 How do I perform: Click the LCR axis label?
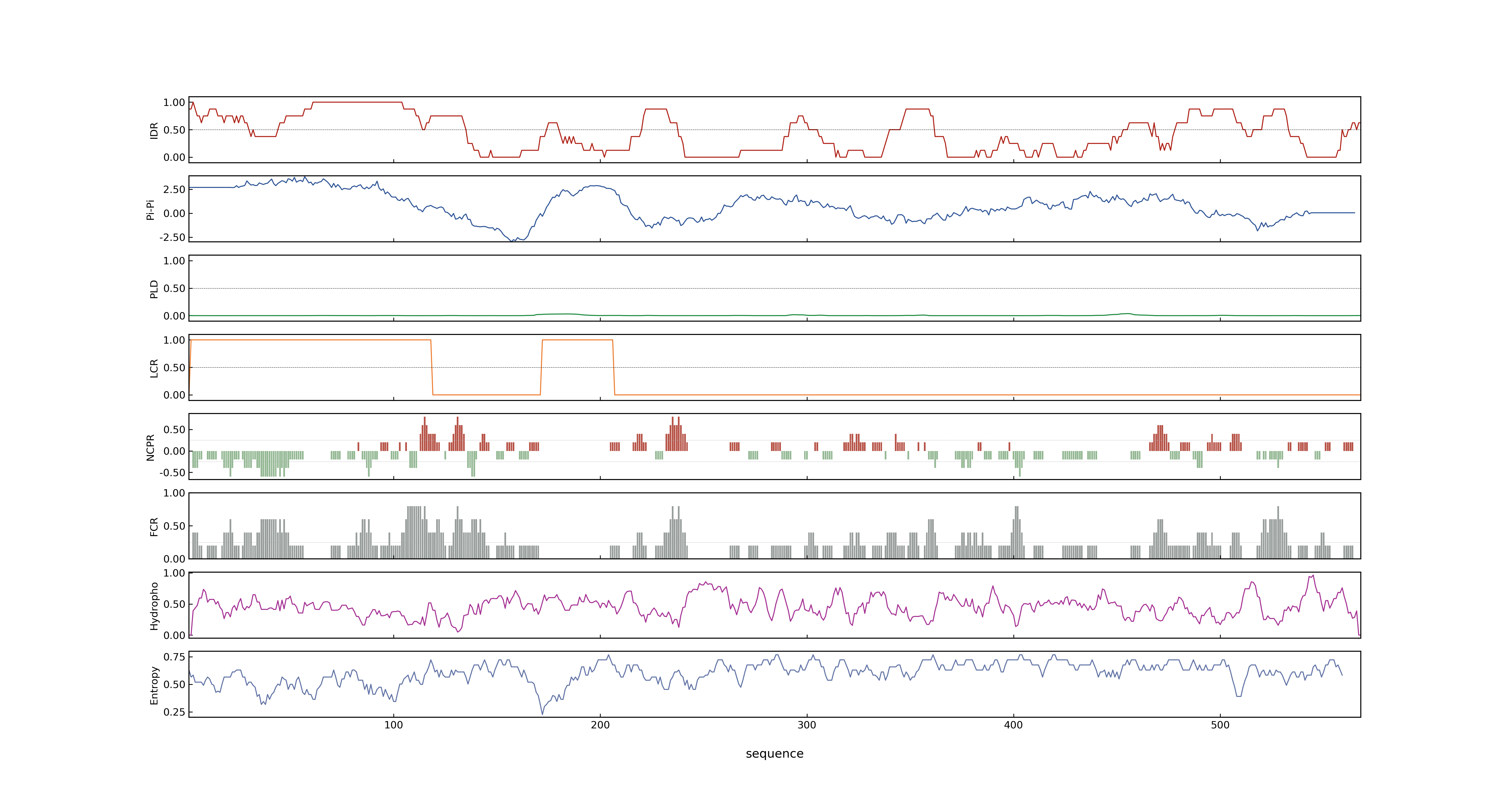click(x=154, y=368)
